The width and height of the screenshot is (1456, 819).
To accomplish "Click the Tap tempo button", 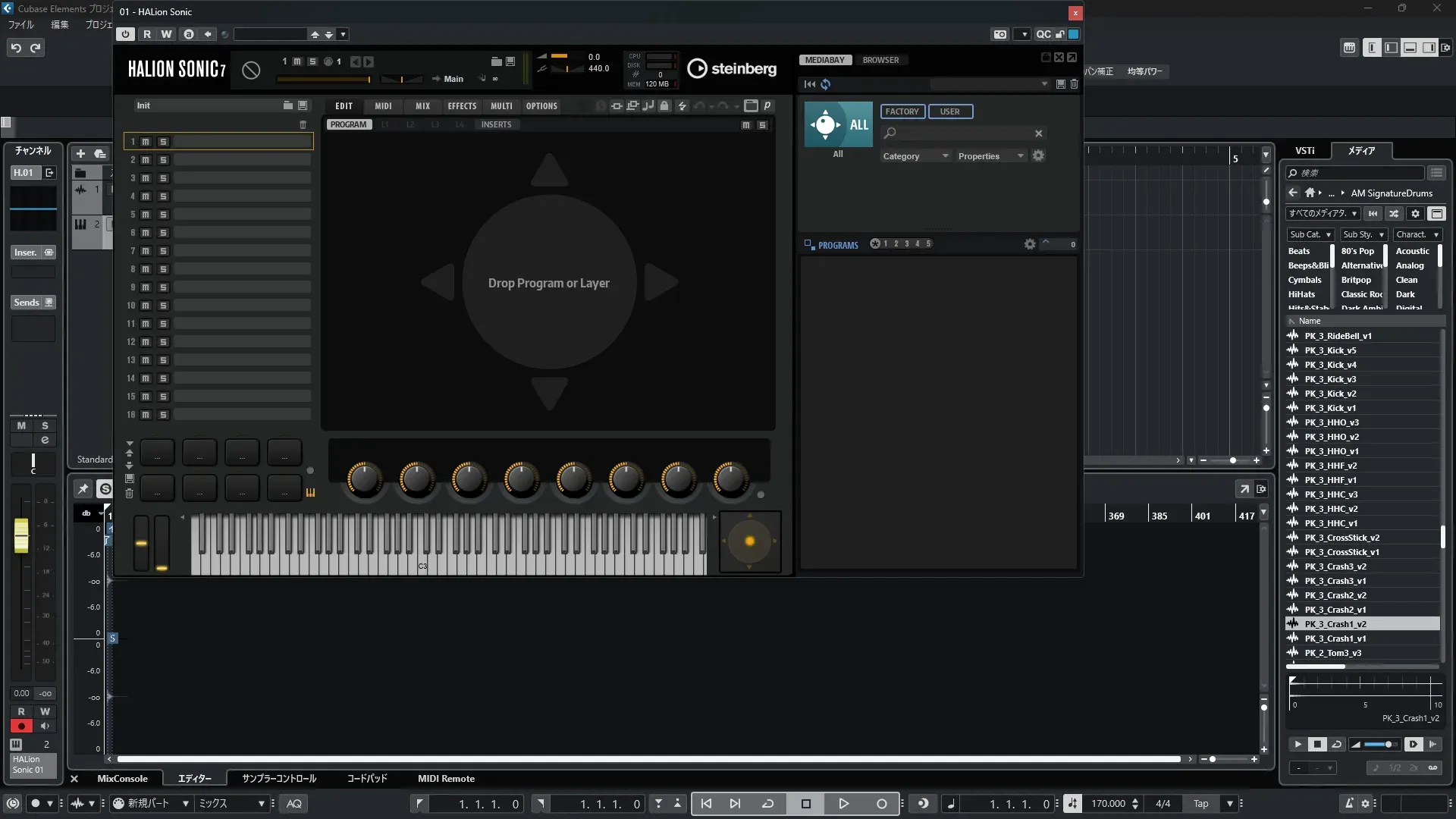I will click(1200, 804).
